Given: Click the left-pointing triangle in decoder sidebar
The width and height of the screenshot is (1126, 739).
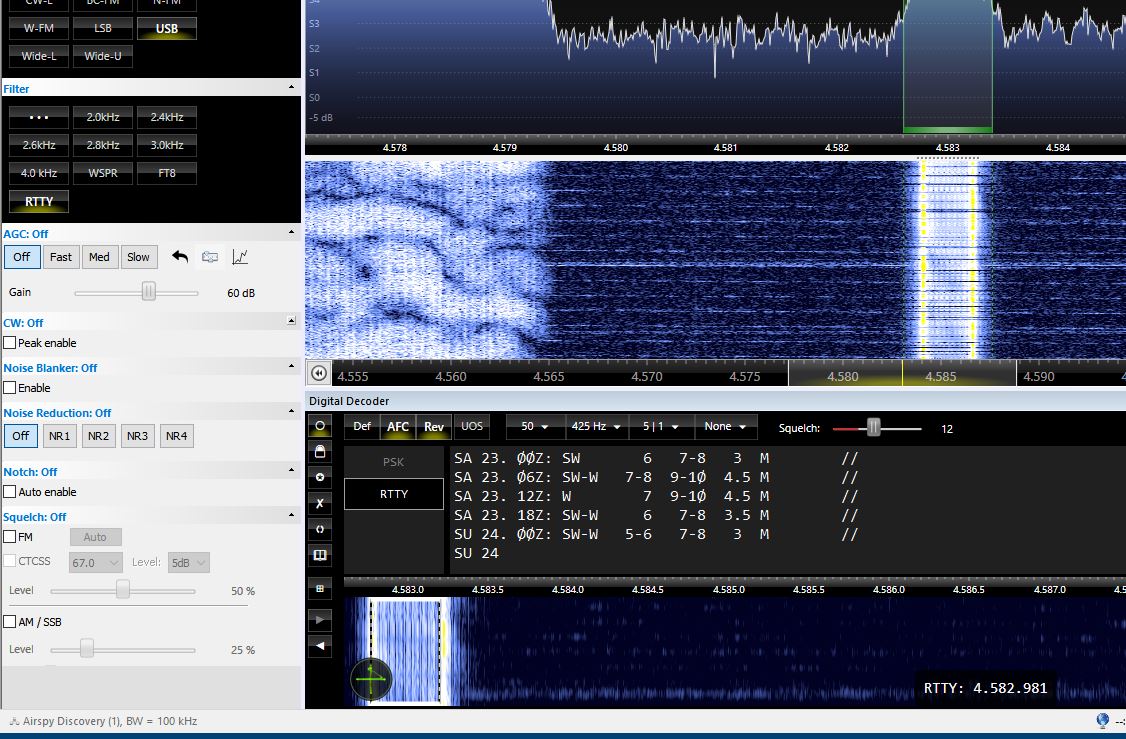Looking at the screenshot, I should point(320,646).
